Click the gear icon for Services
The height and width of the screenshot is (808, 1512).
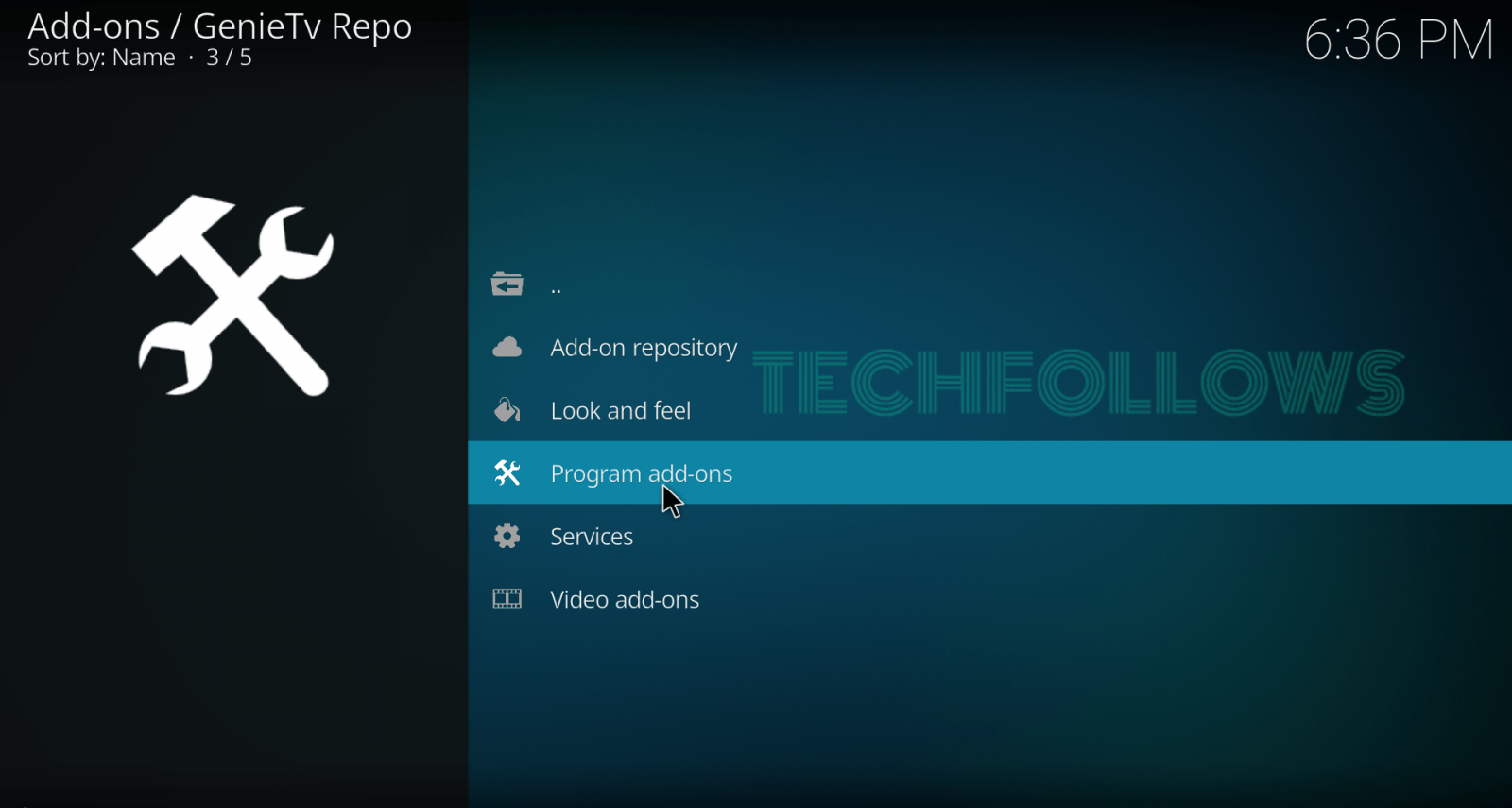click(507, 536)
